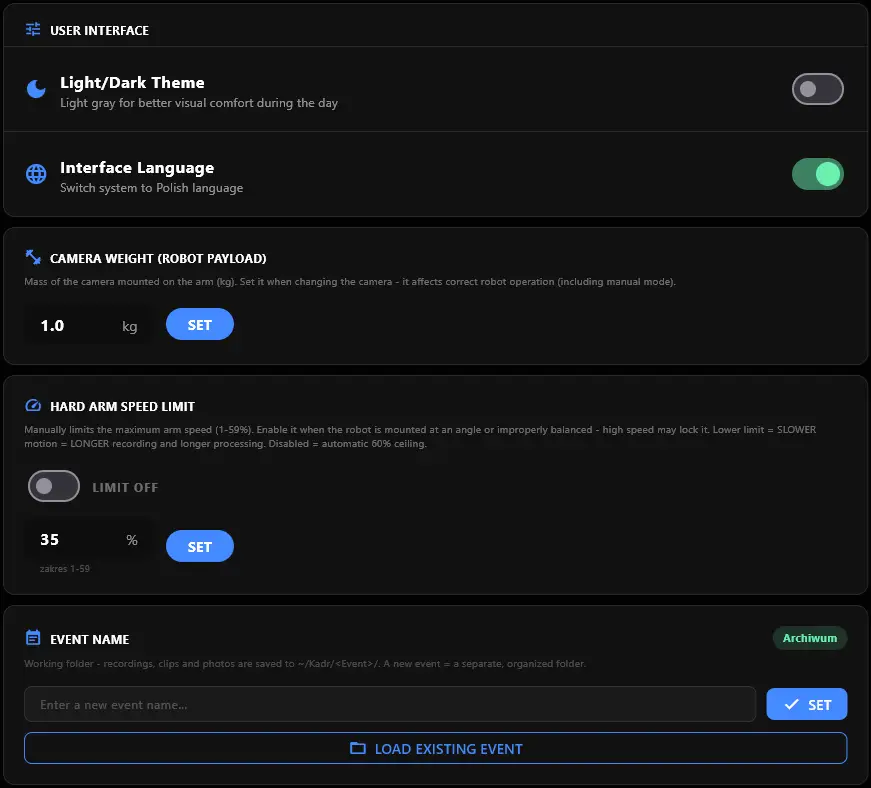Click the folder icon in Load Existing Event
The image size is (871, 788).
(x=358, y=748)
